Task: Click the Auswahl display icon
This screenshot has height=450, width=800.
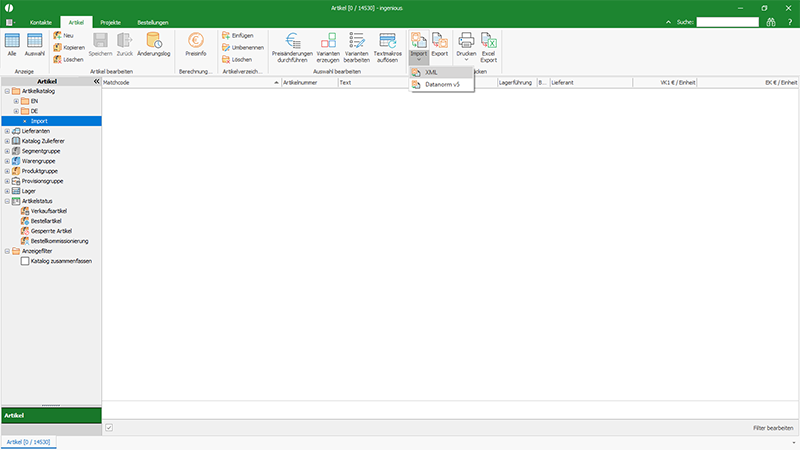Action: point(34,44)
